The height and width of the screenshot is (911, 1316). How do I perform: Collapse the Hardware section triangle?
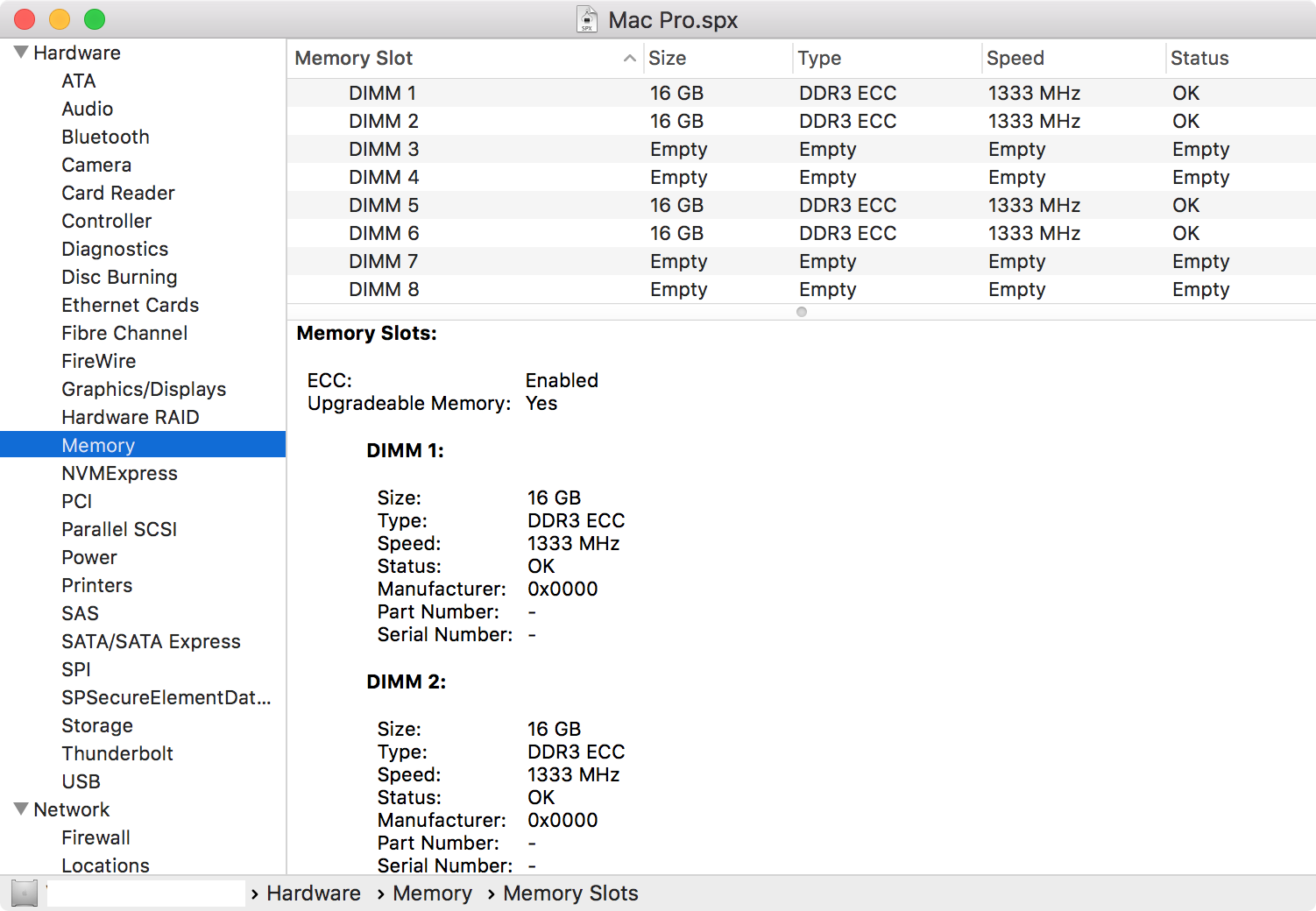[21, 53]
